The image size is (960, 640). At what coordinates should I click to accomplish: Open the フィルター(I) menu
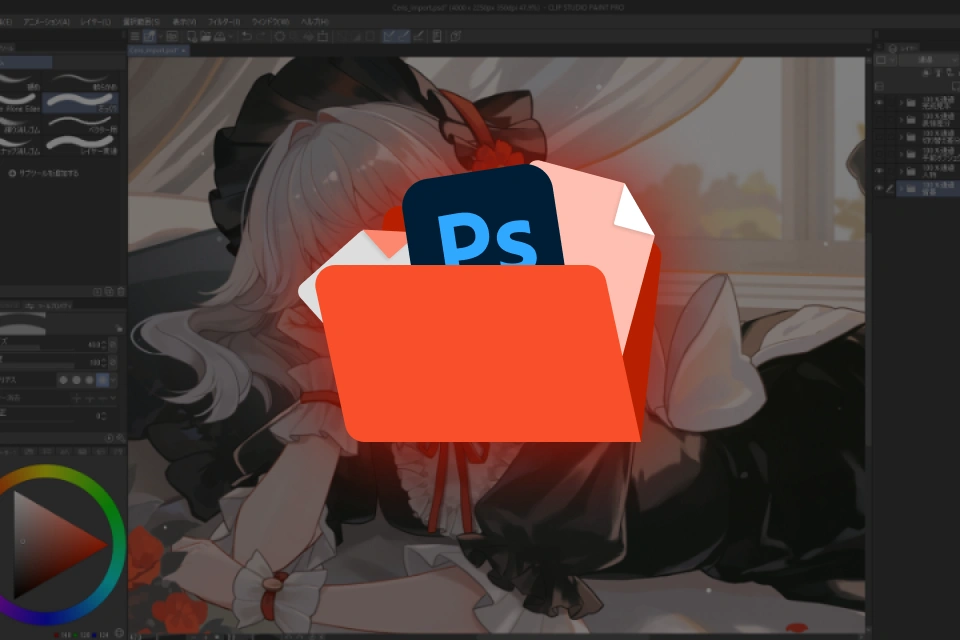coord(223,21)
